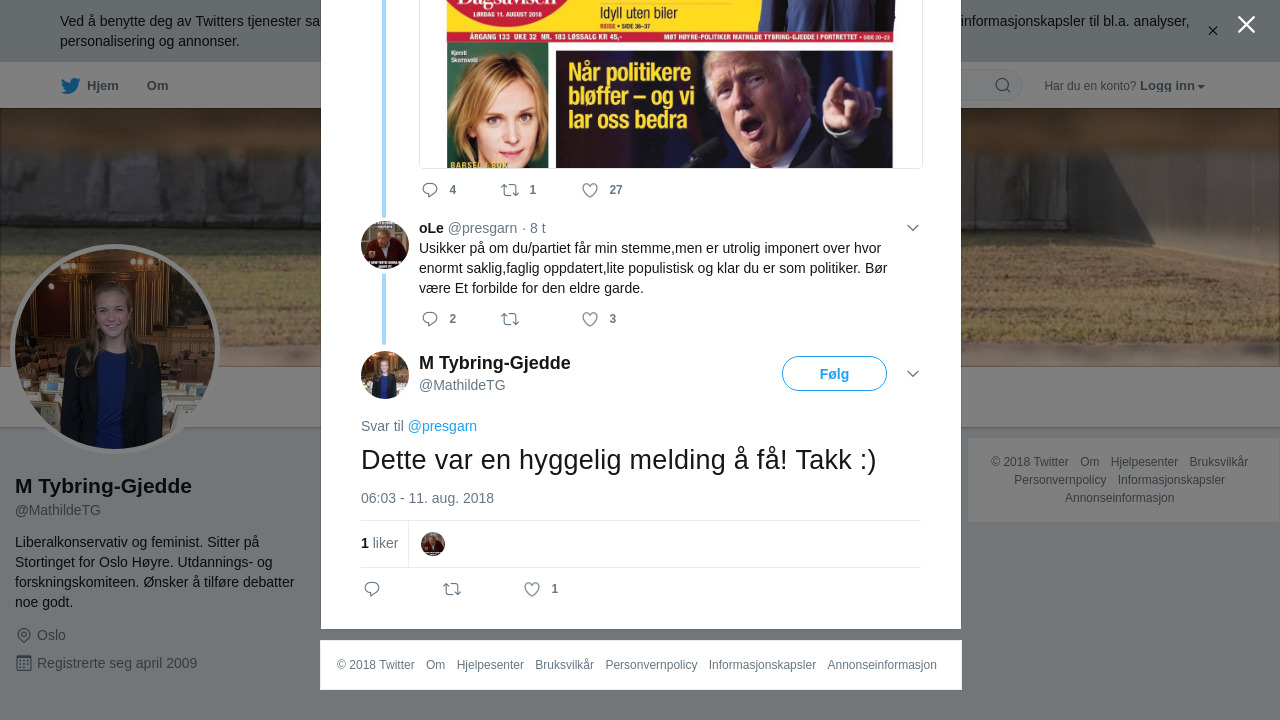The image size is (1280, 720).
Task: Go to the Hjem tab
Action: (90, 86)
